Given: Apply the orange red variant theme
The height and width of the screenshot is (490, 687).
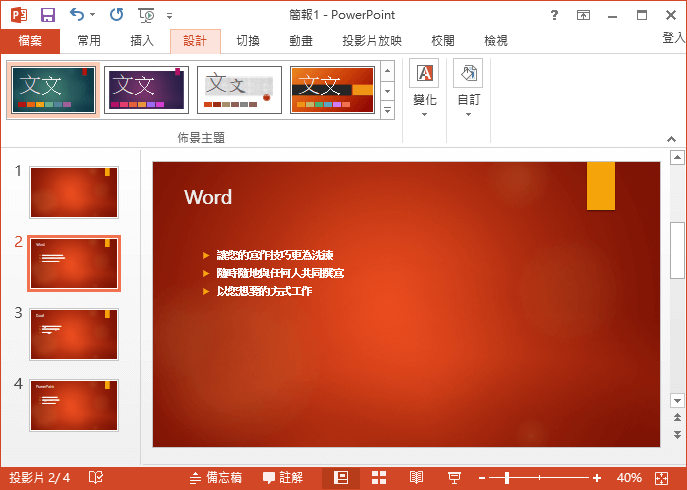Looking at the screenshot, I should pyautogui.click(x=333, y=90).
